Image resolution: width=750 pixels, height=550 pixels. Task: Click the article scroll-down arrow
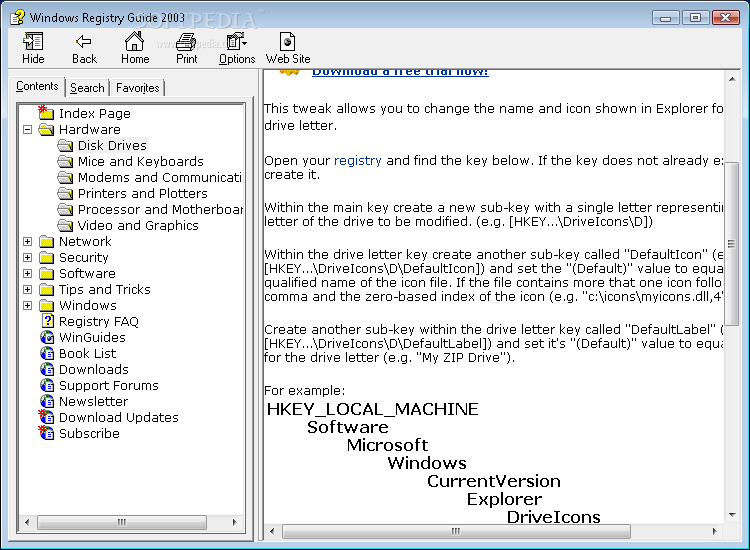(x=732, y=515)
